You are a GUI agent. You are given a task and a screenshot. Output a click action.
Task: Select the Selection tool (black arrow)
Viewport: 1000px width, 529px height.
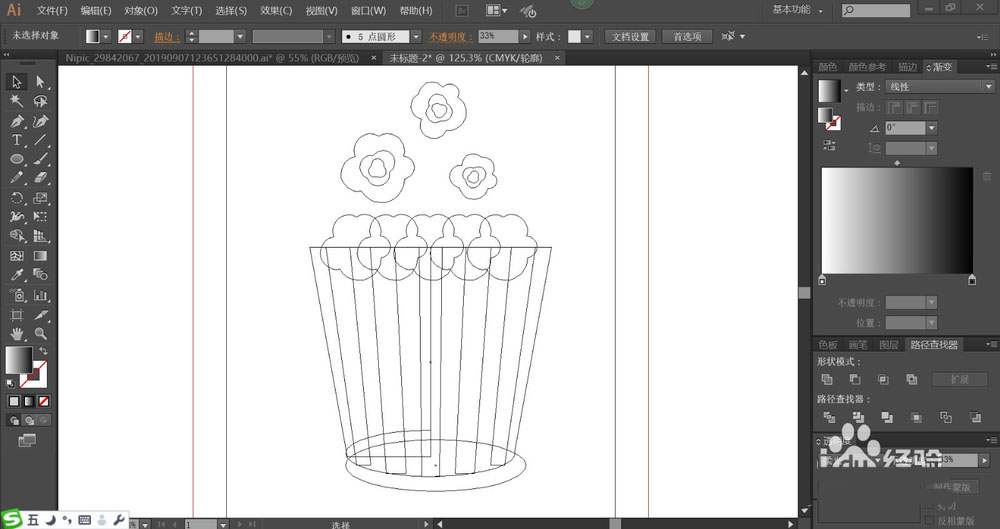[x=17, y=82]
